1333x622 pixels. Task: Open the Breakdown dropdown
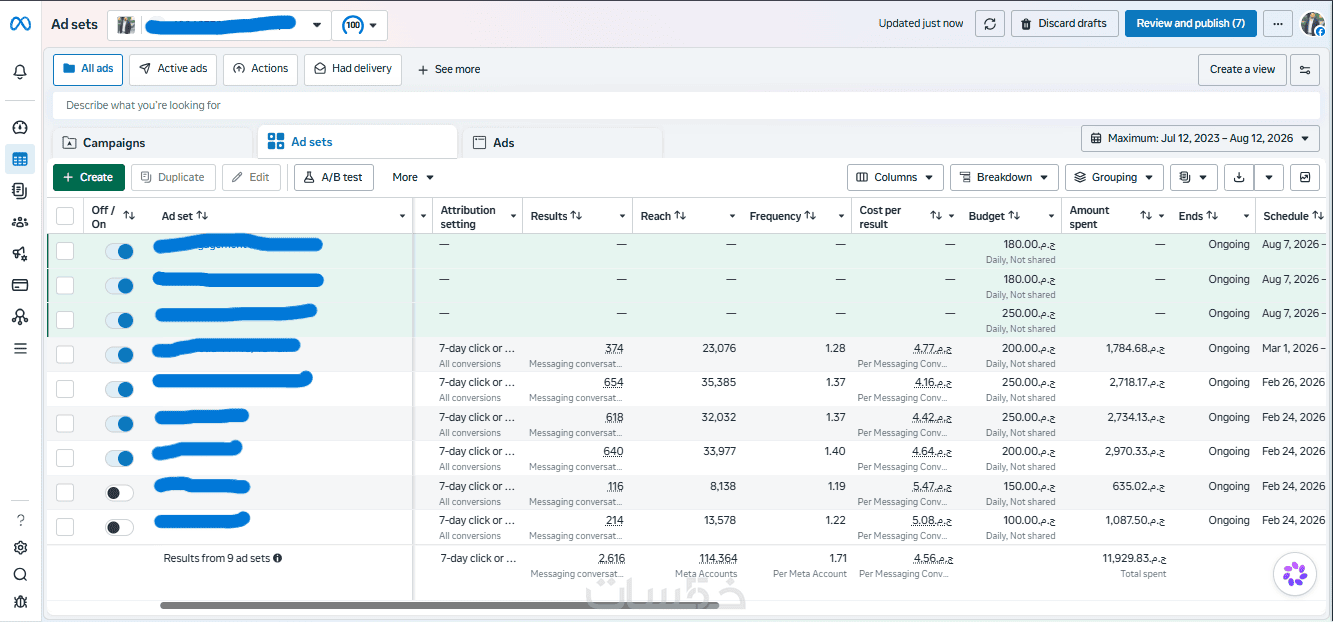click(1004, 177)
